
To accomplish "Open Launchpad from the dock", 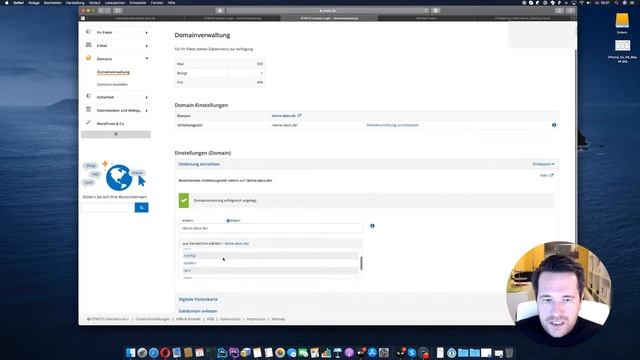I will (142, 353).
